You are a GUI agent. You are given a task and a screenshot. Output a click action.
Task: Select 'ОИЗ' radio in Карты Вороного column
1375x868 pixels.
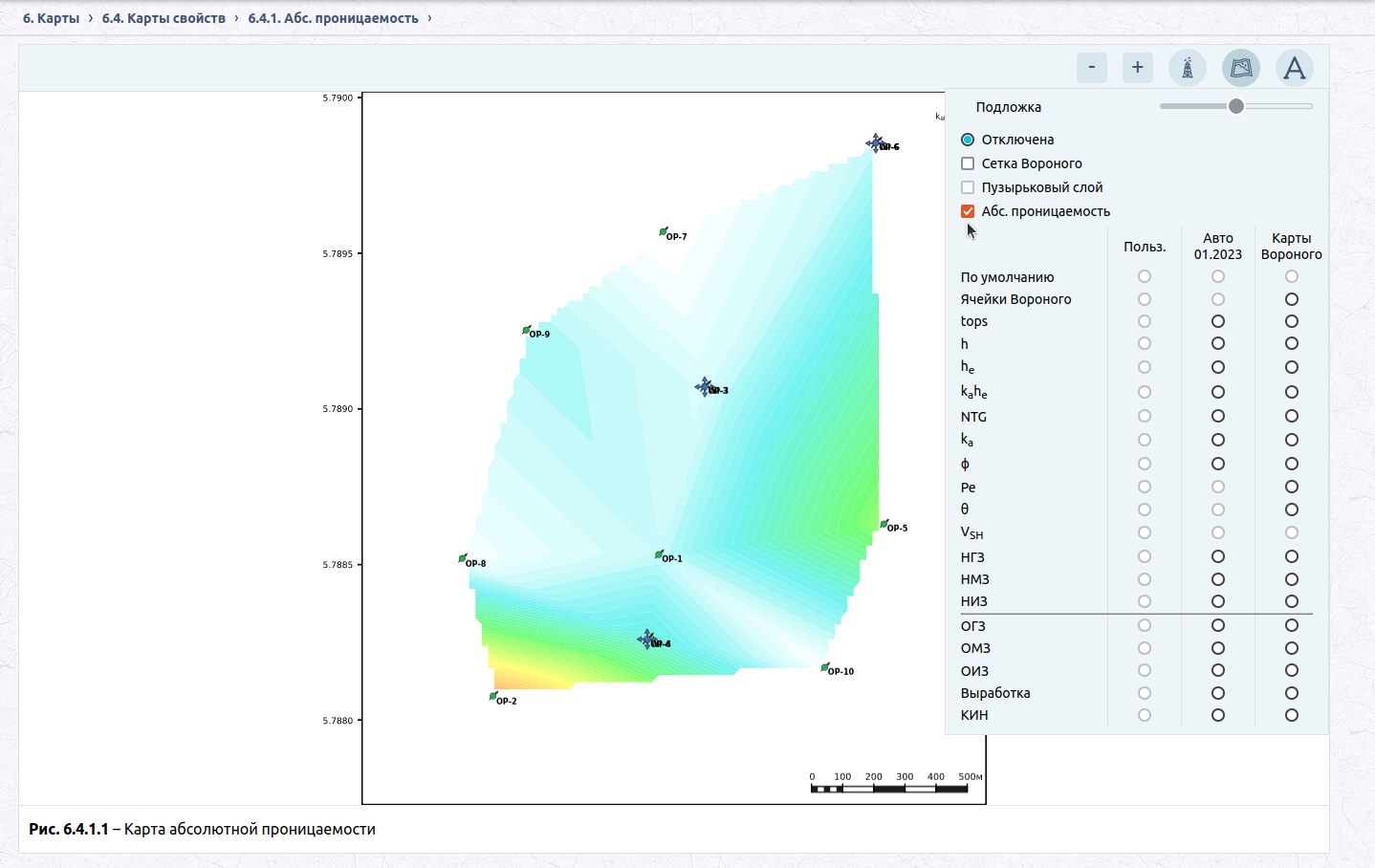[x=1292, y=670]
